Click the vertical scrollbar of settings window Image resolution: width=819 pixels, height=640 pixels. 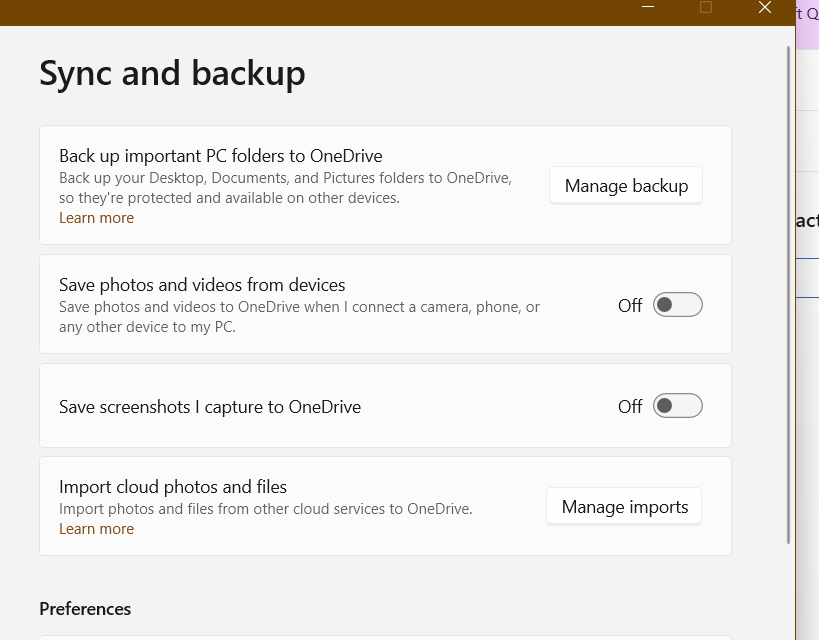tap(789, 295)
